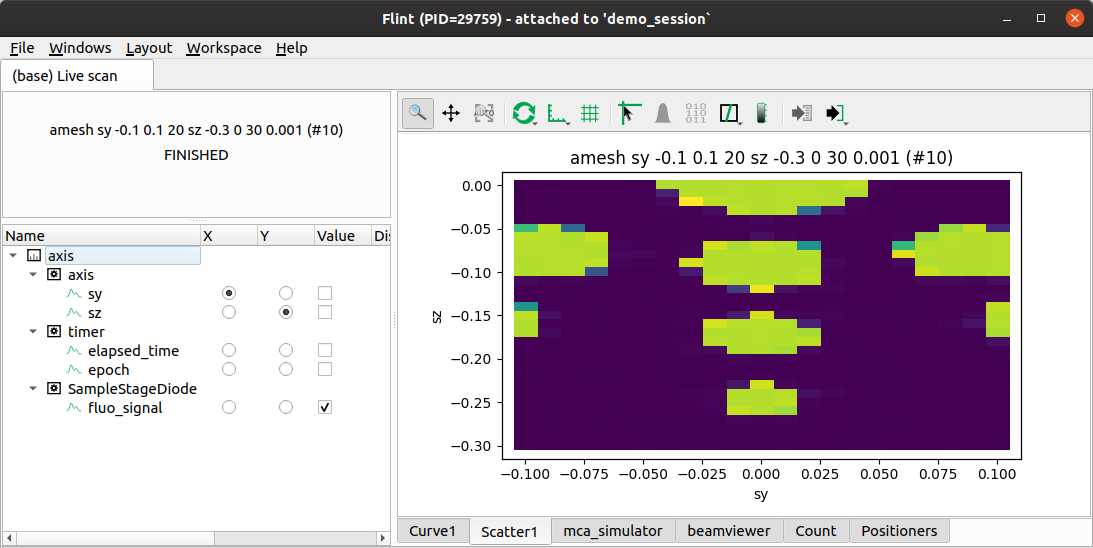This screenshot has width=1093, height=548.
Task: Select X radio button for sz
Action: [229, 312]
